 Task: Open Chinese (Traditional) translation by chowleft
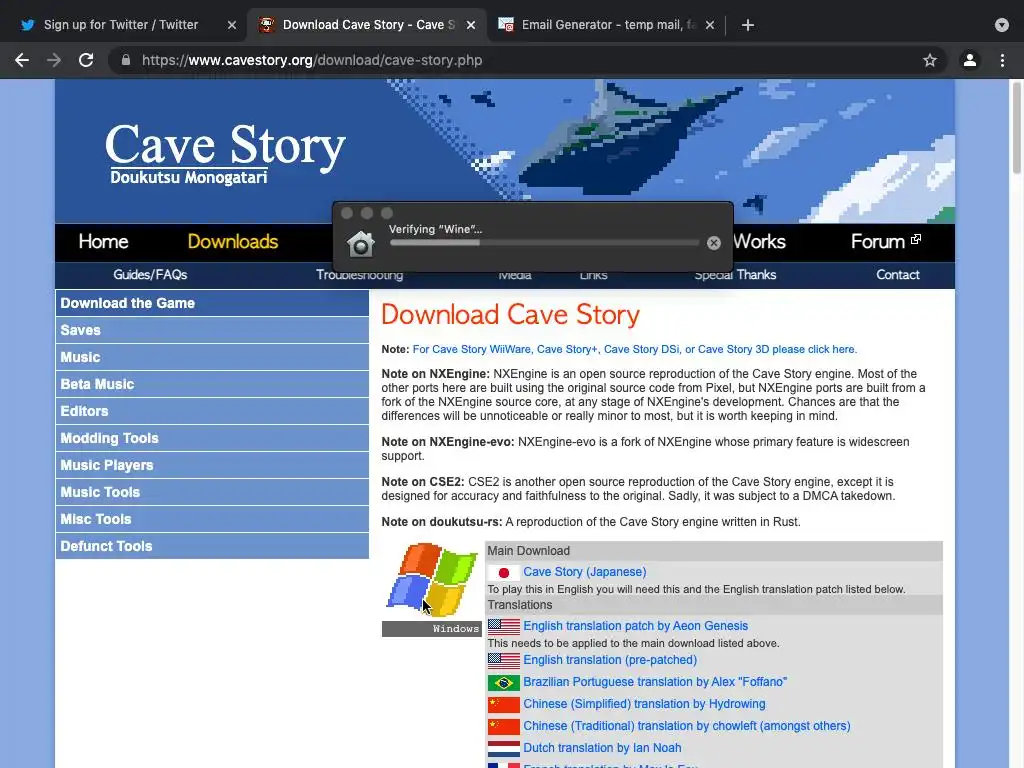click(x=686, y=726)
